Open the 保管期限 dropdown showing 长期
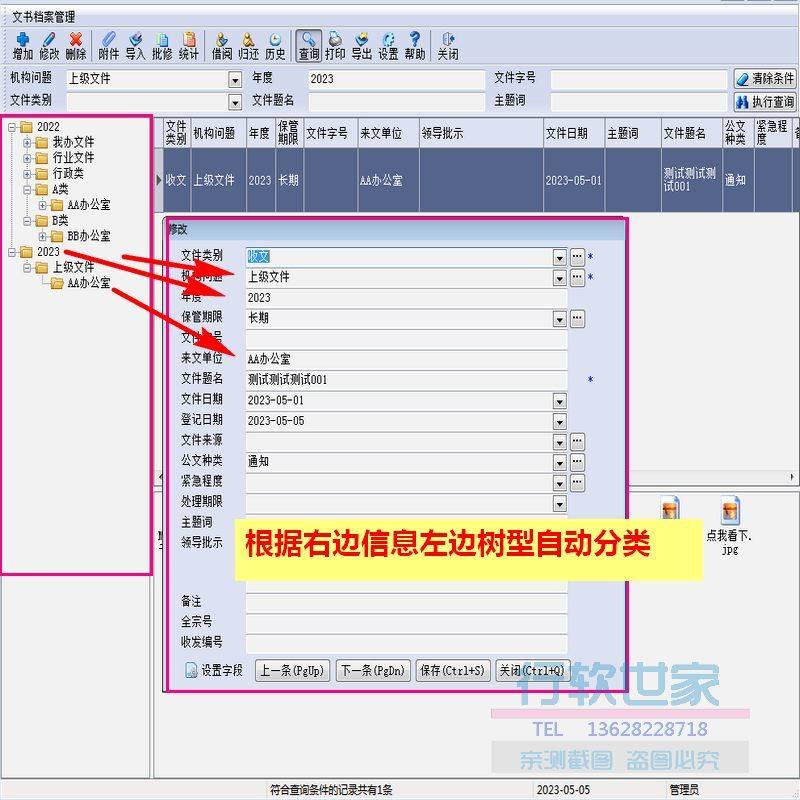The image size is (800, 800). coord(560,319)
